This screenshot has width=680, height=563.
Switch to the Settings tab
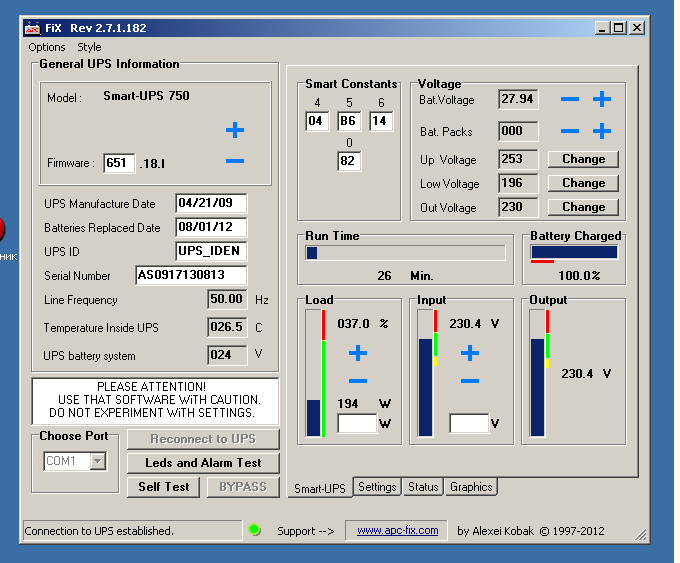click(377, 487)
